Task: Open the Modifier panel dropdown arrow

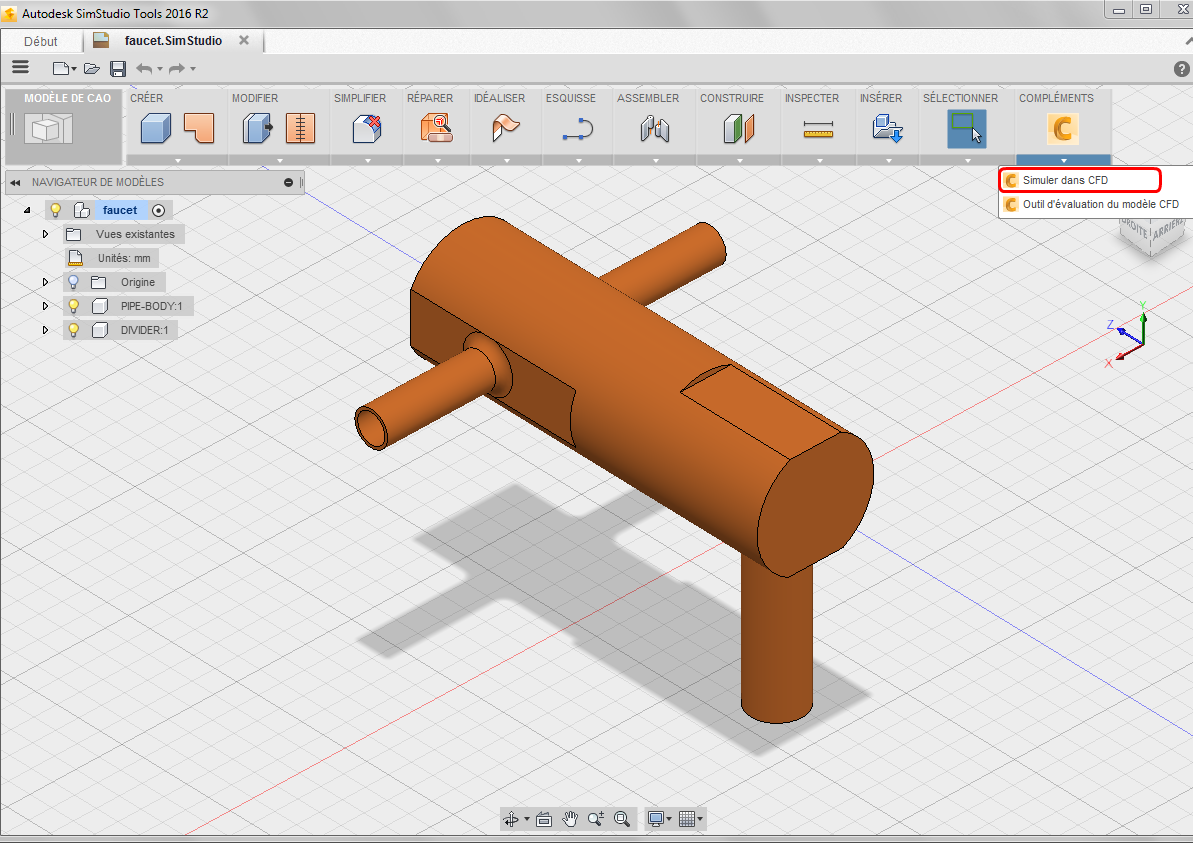Action: pos(279,161)
